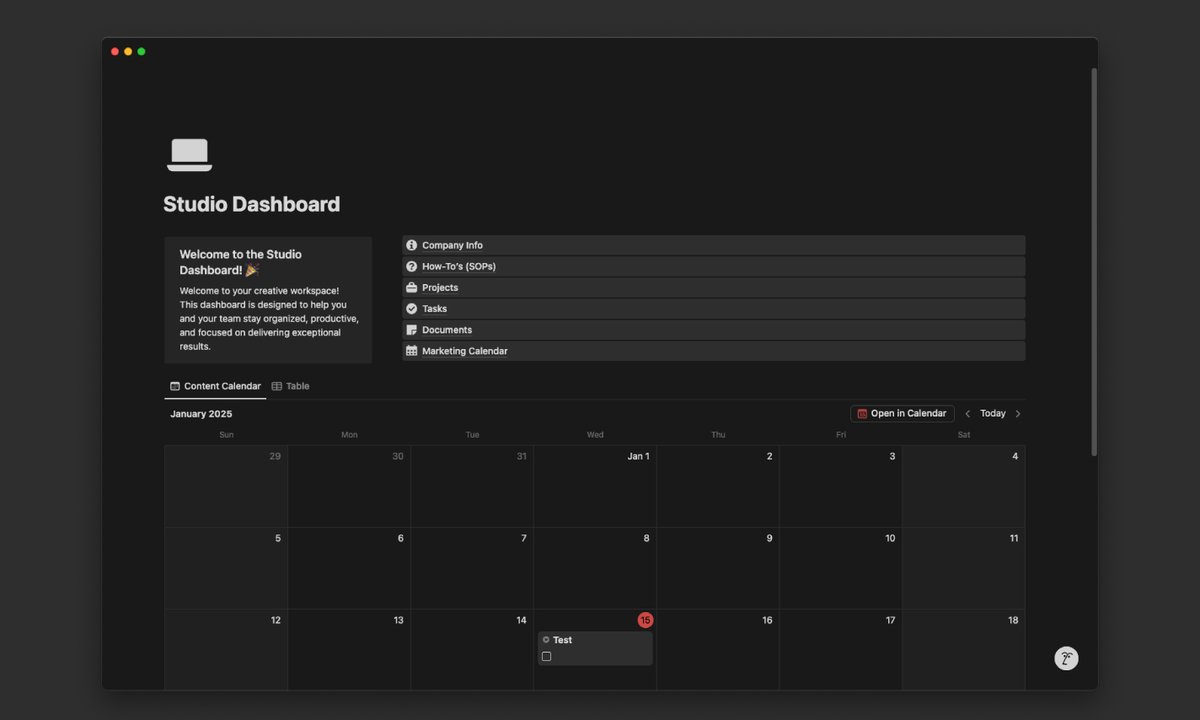This screenshot has height=720, width=1200.
Task: Click the highlighted date 15 badge
Action: point(645,620)
